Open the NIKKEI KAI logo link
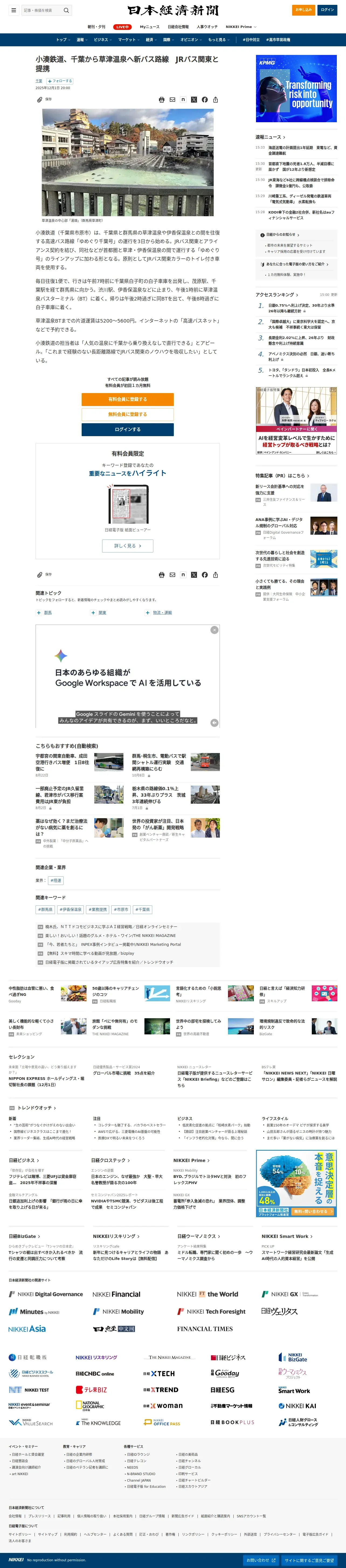This screenshot has height=1568, width=346. coord(297,1406)
